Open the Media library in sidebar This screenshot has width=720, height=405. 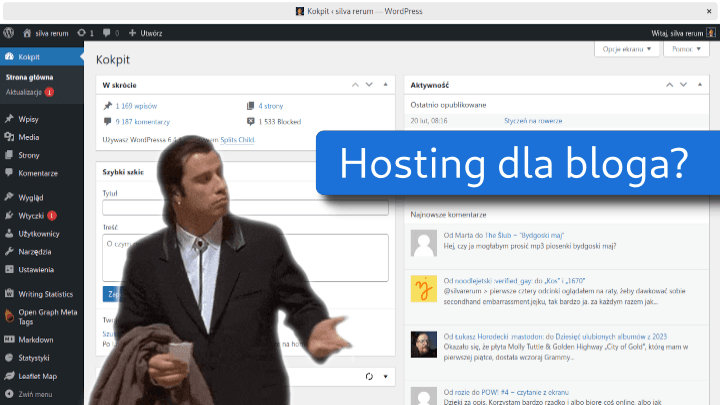(x=28, y=136)
